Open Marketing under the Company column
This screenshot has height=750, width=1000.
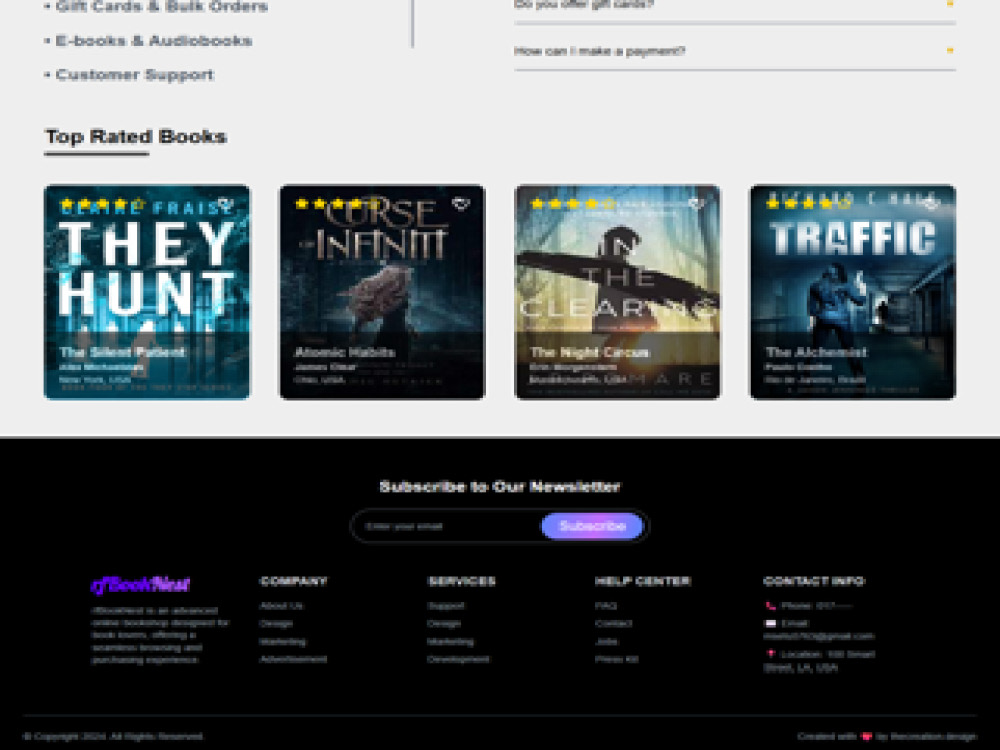point(283,642)
